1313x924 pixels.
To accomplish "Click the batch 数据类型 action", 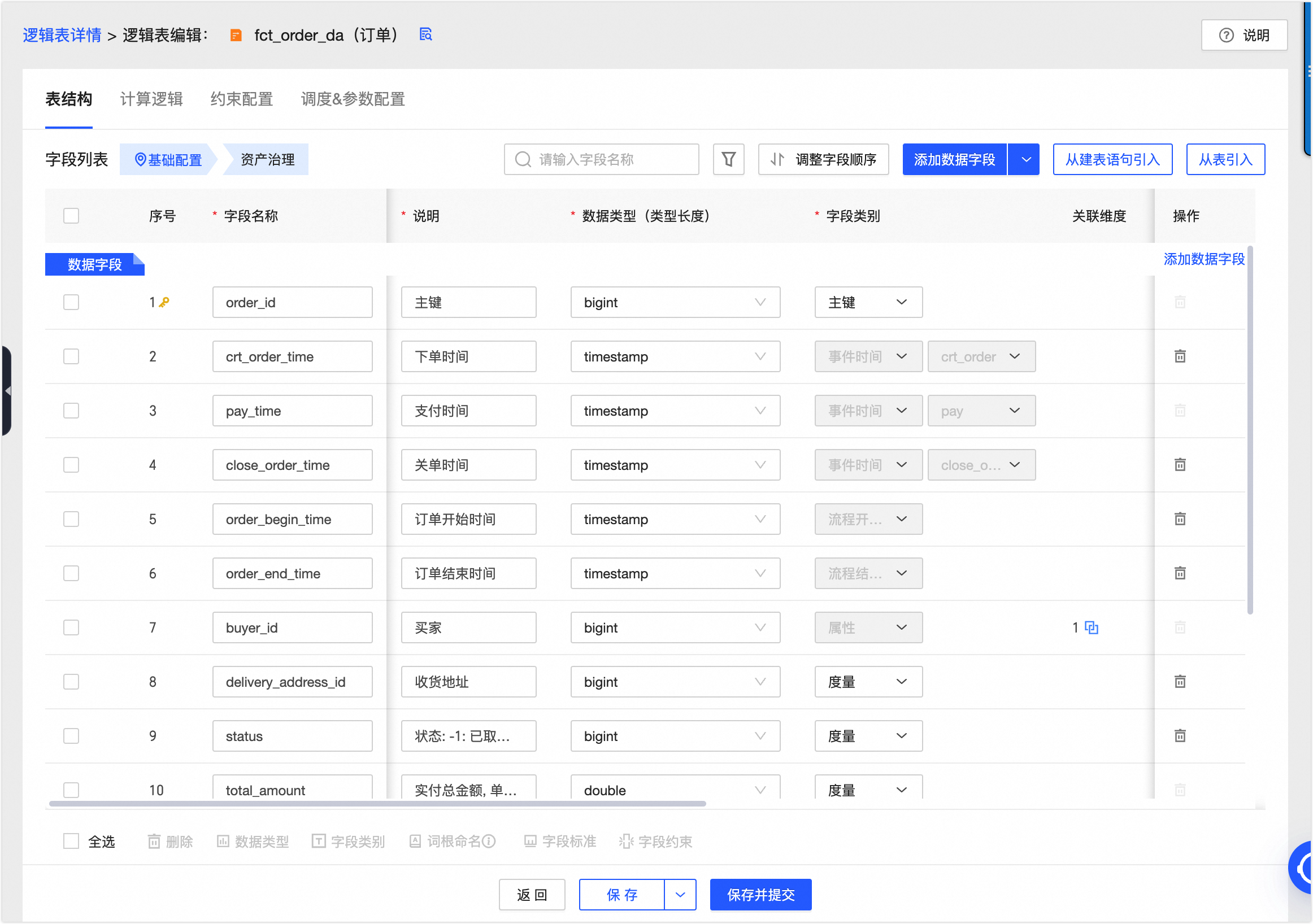I will pyautogui.click(x=252, y=842).
